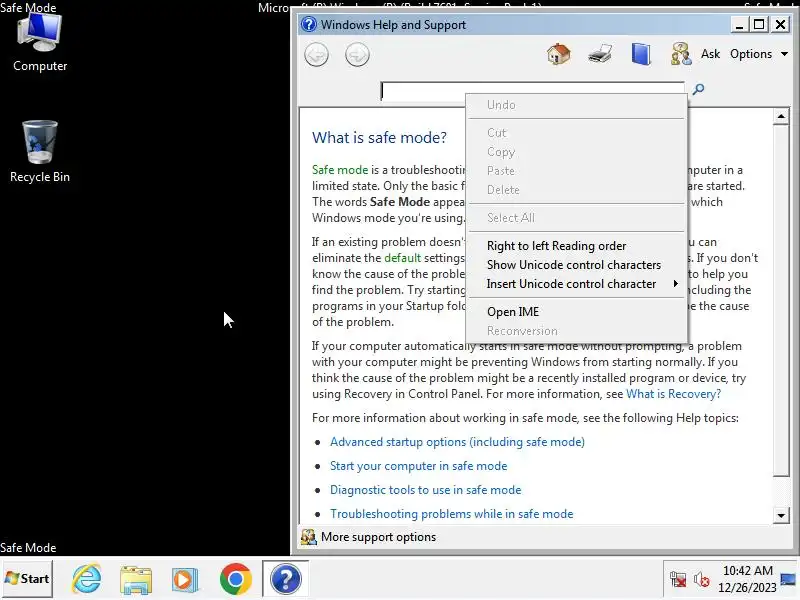Screen dimensions: 800x600
Task: Choose Right to left Reading order
Action: [577, 246]
